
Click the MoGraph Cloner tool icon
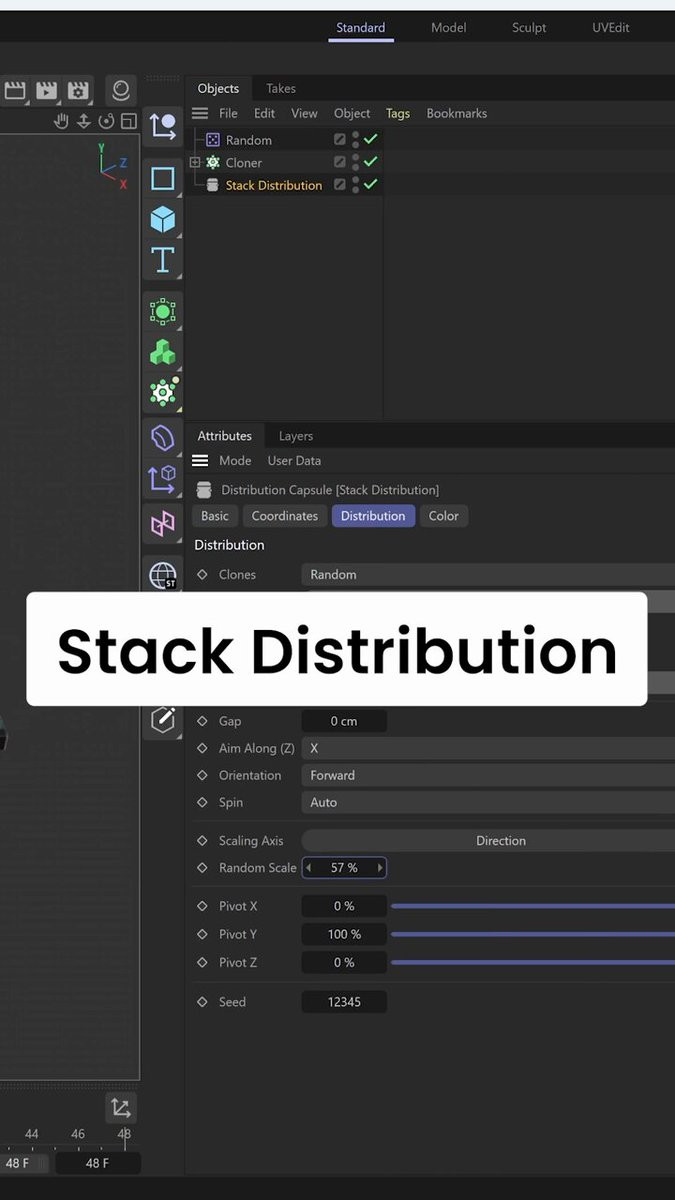pyautogui.click(x=162, y=392)
